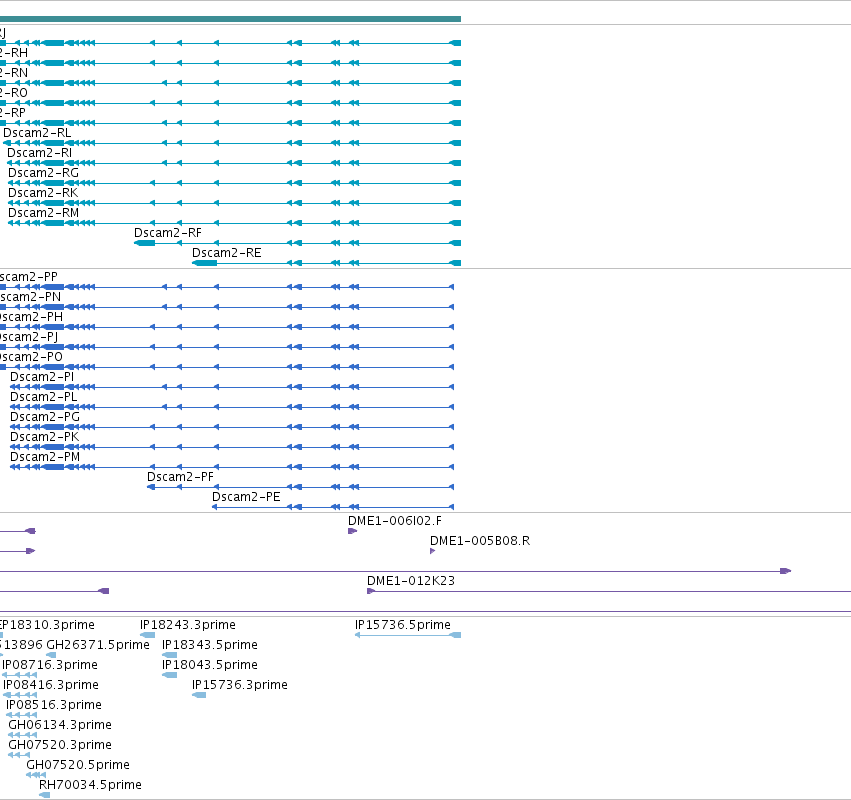Click the IP18043.5prime light blue glyph

[x=169, y=675]
